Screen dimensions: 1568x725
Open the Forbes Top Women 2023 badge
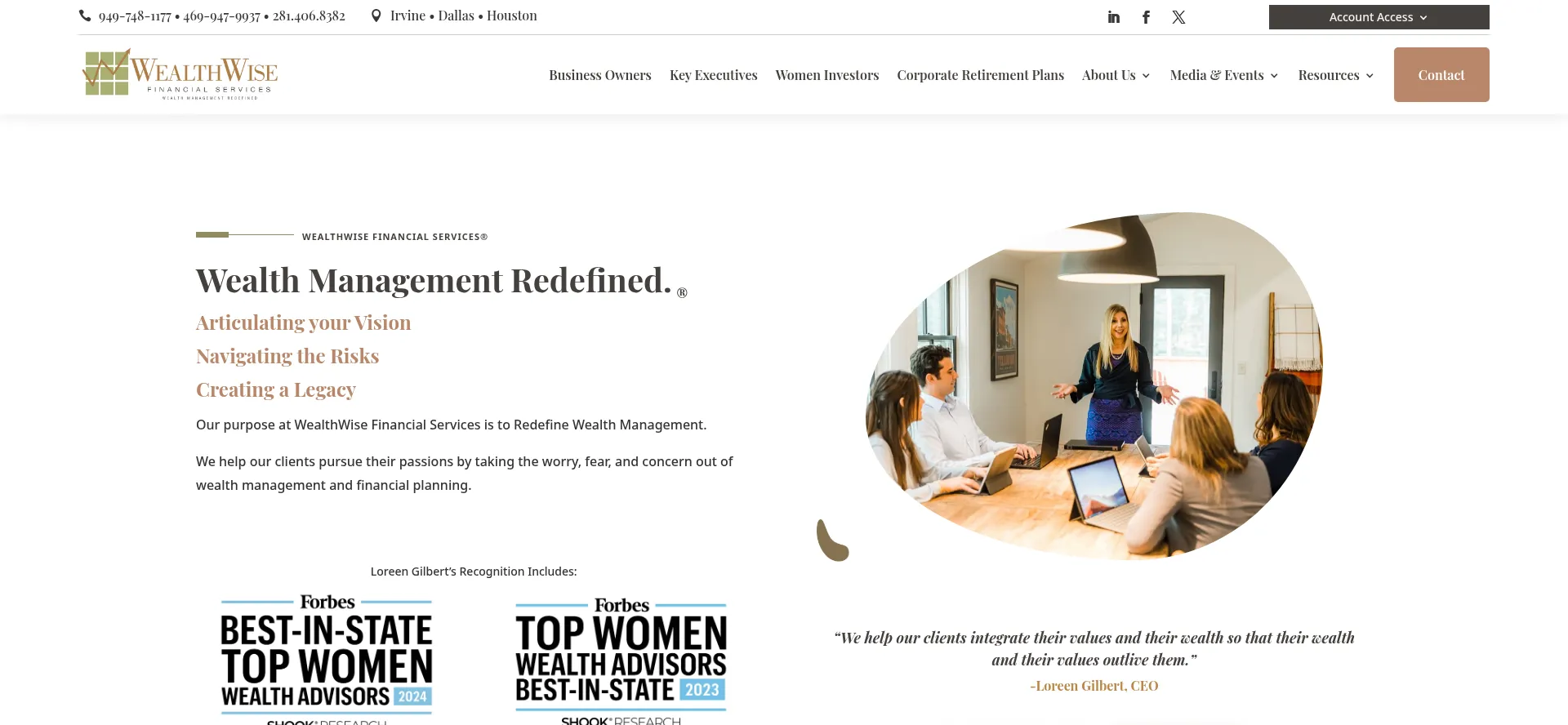pos(621,660)
